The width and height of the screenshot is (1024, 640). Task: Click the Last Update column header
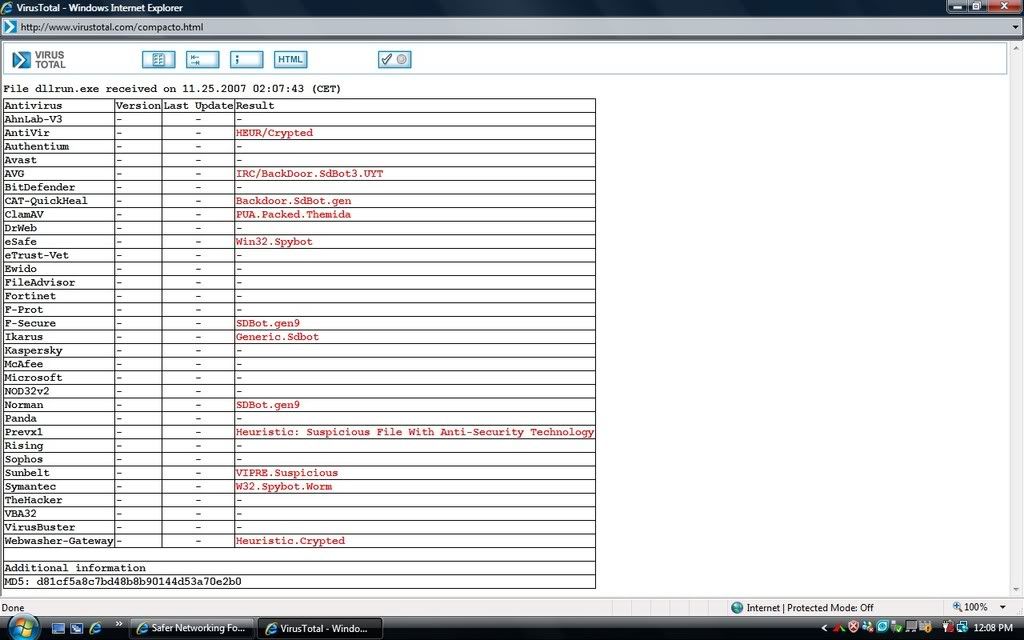198,105
